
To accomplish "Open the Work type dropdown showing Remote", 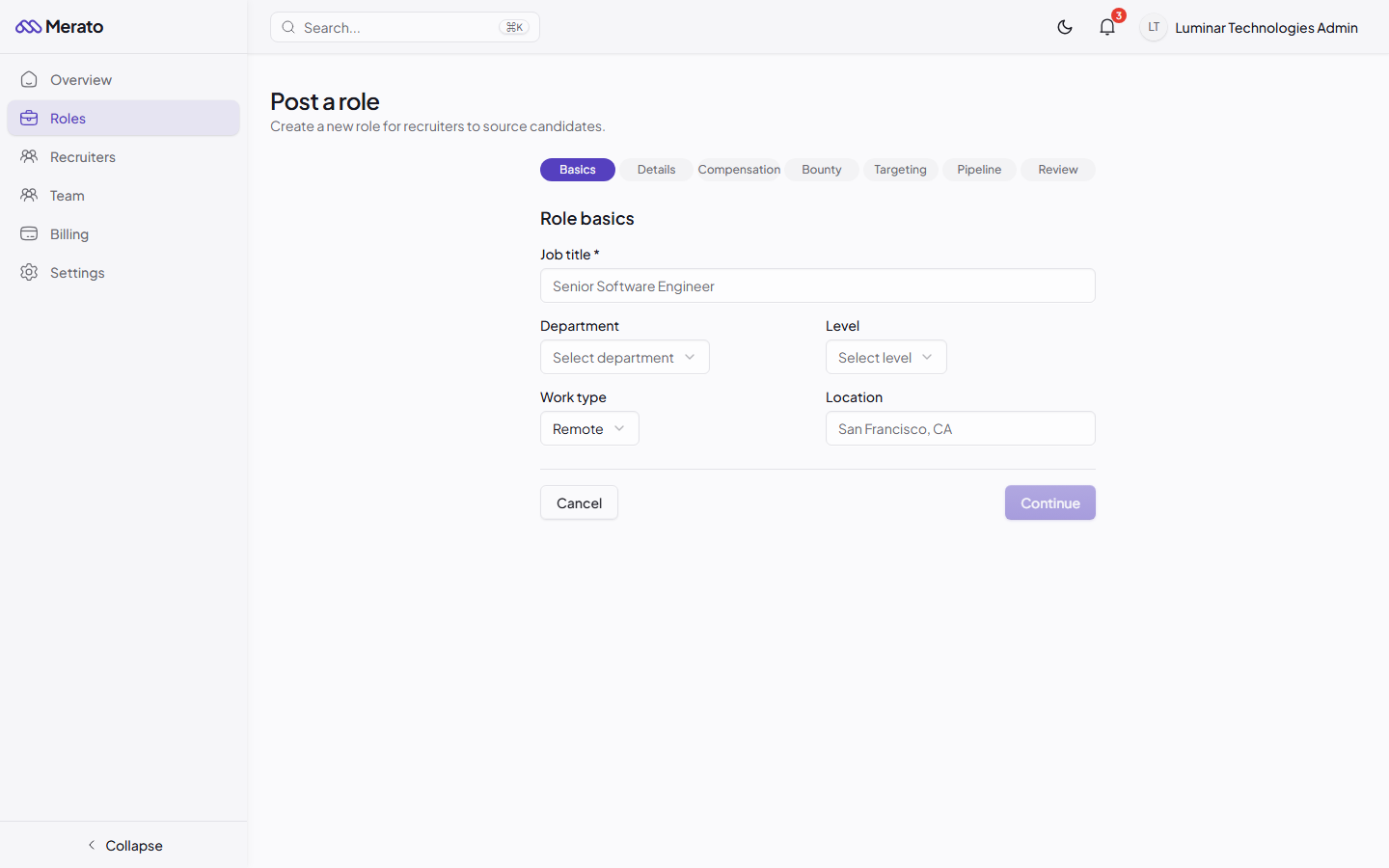I will (589, 428).
